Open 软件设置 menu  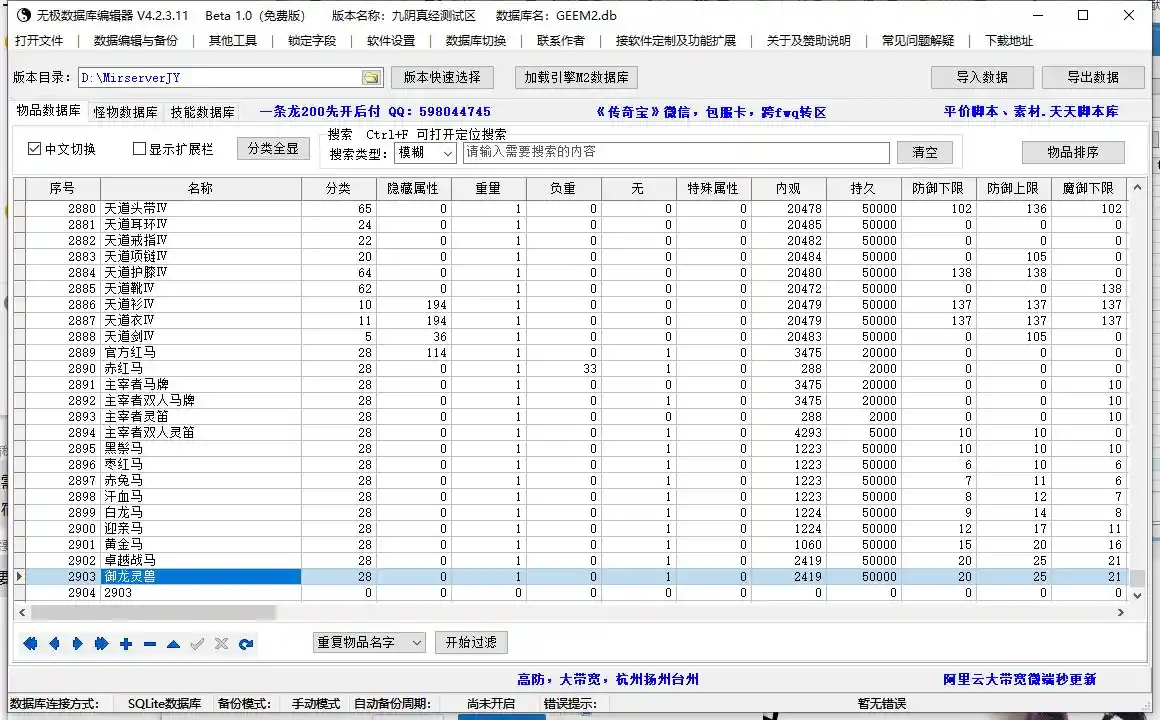point(391,41)
